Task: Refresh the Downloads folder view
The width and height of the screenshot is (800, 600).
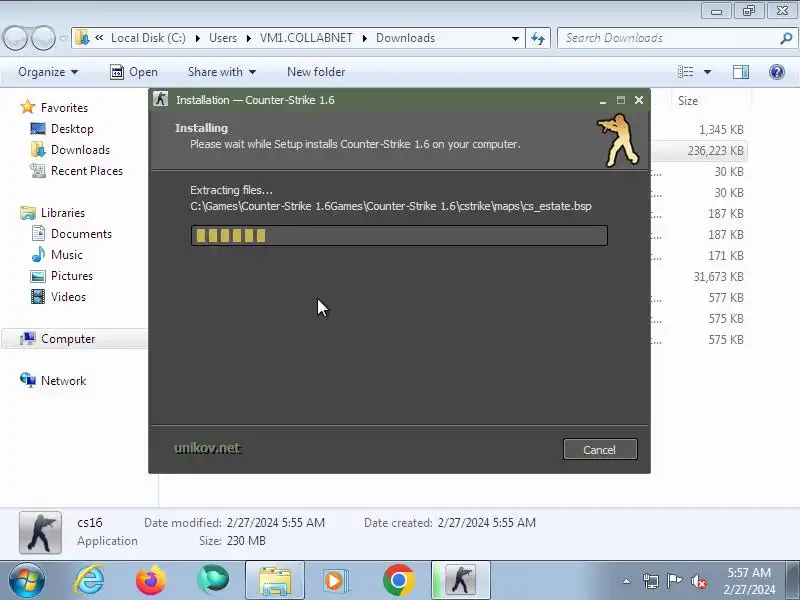Action: 538,38
